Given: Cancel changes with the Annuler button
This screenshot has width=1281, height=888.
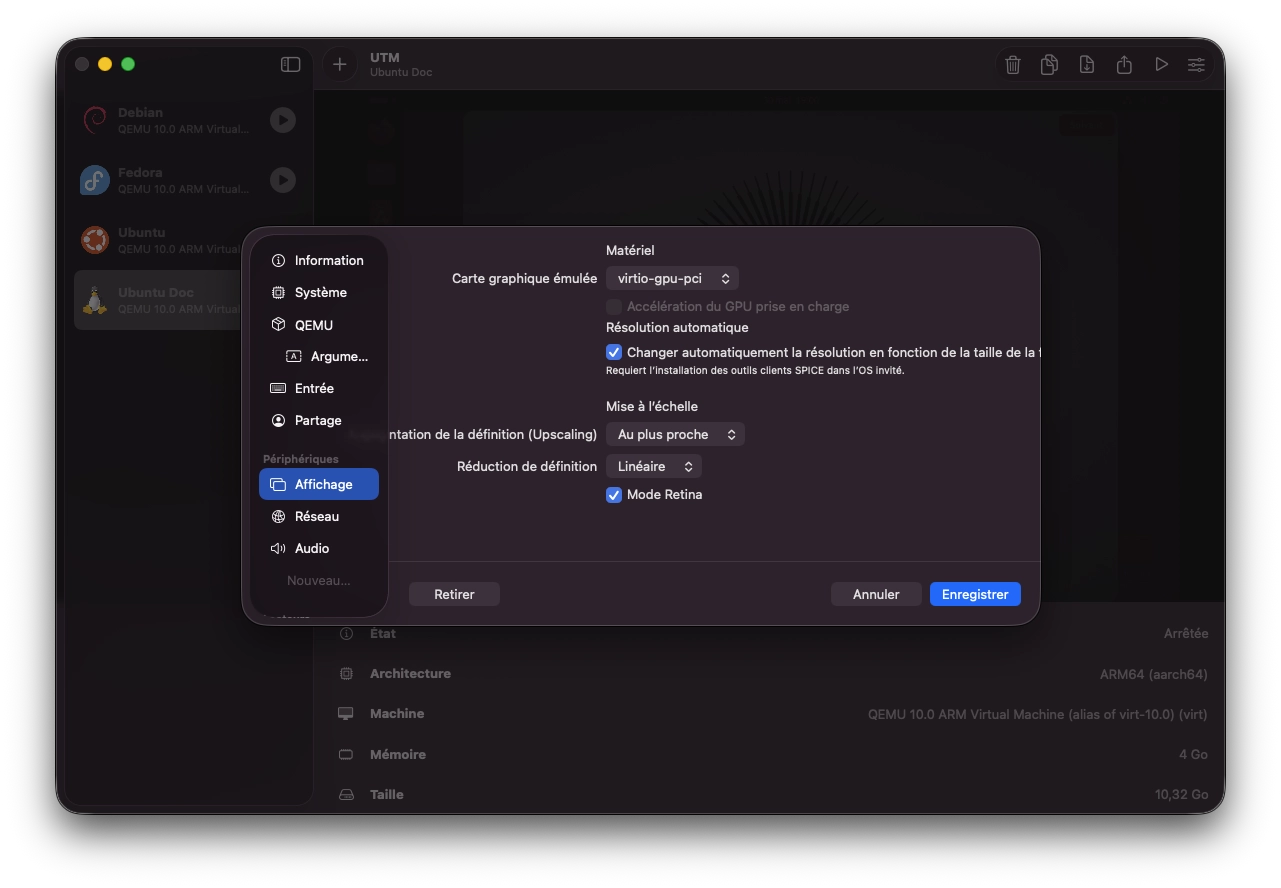Looking at the screenshot, I should (876, 594).
